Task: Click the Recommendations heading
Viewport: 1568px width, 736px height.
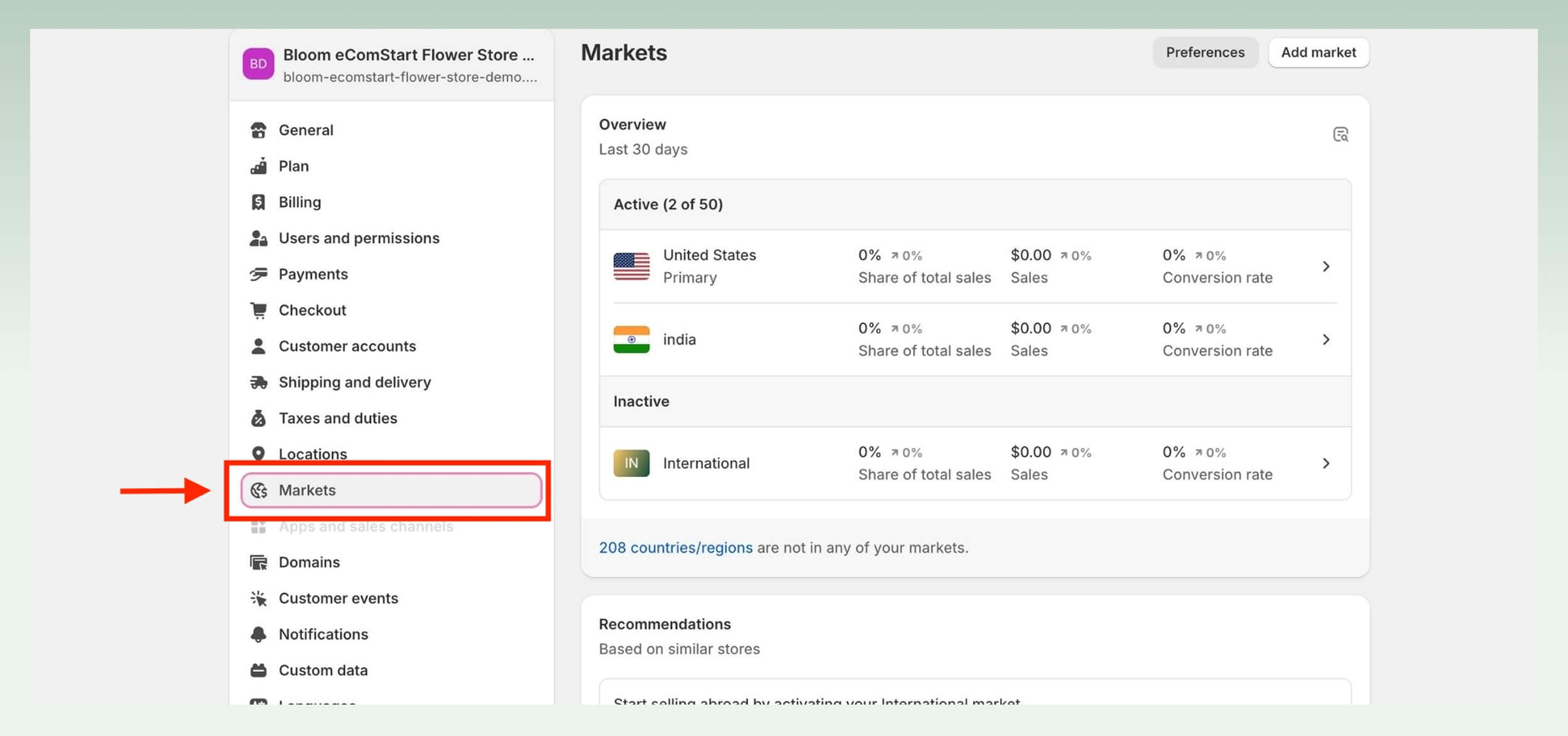Action: point(665,624)
